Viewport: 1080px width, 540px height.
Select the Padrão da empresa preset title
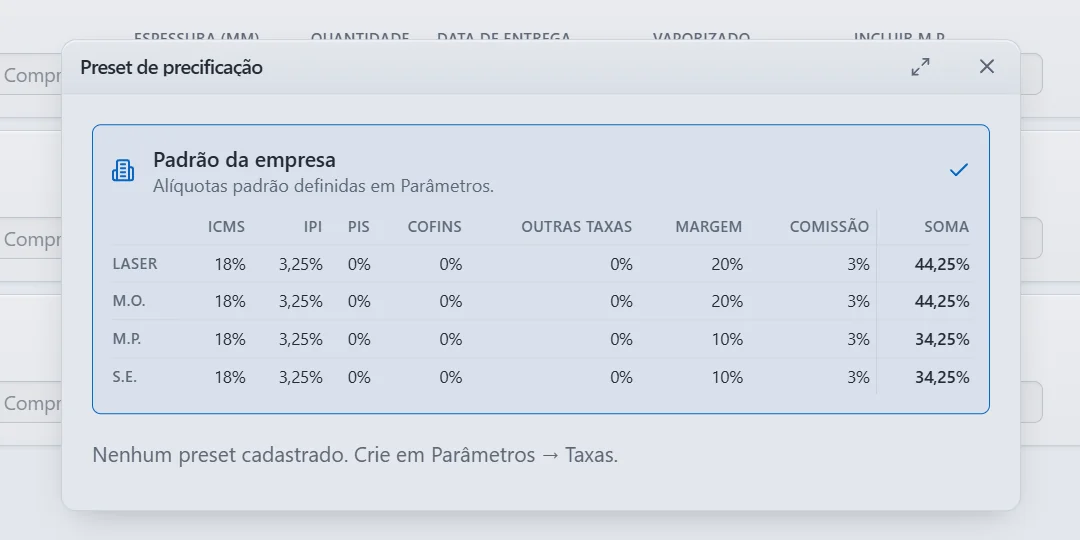click(245, 160)
